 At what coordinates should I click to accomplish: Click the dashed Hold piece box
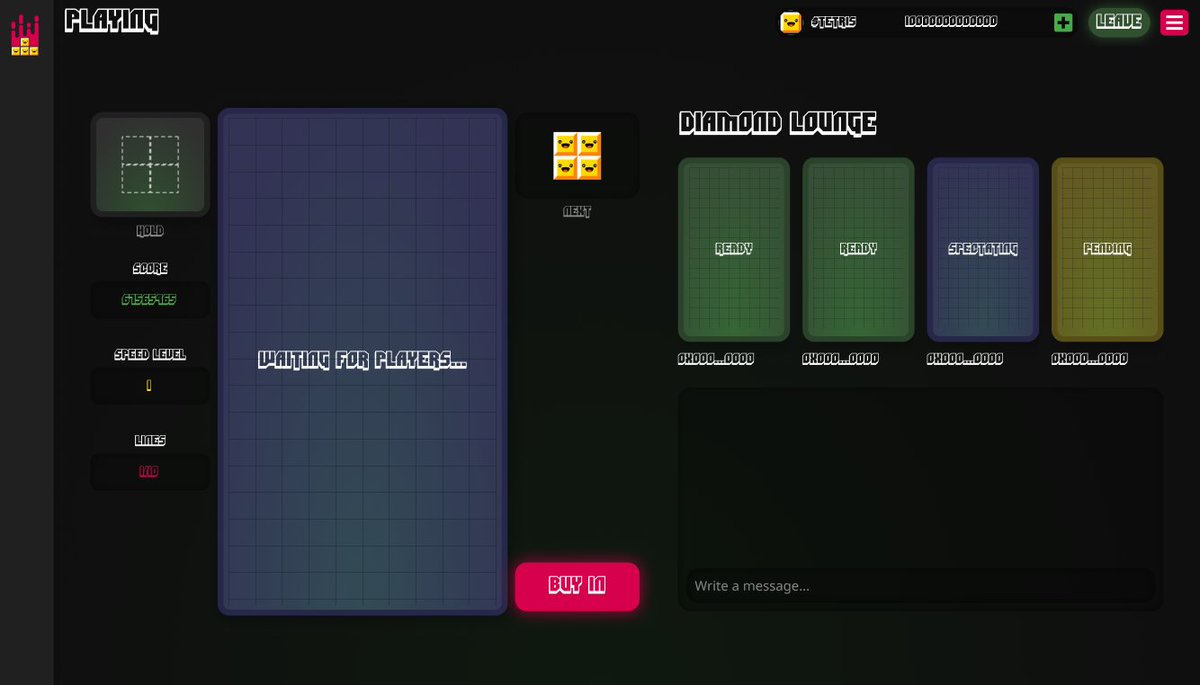click(x=150, y=165)
